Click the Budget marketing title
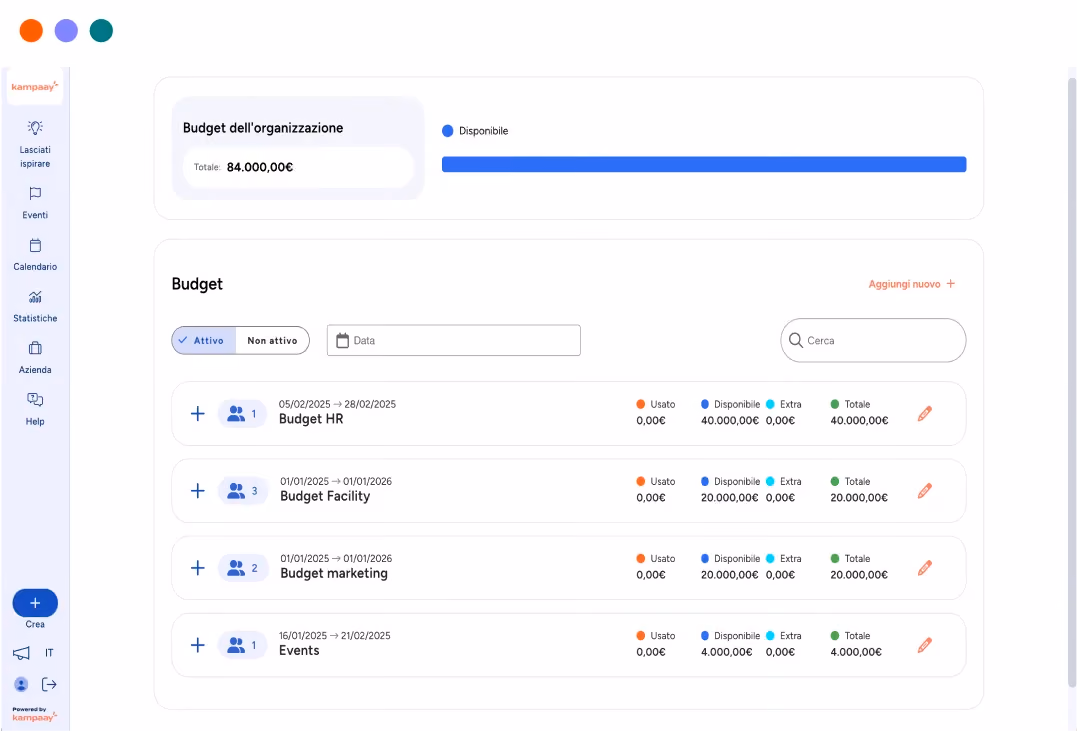1077x731 pixels. [x=334, y=573]
